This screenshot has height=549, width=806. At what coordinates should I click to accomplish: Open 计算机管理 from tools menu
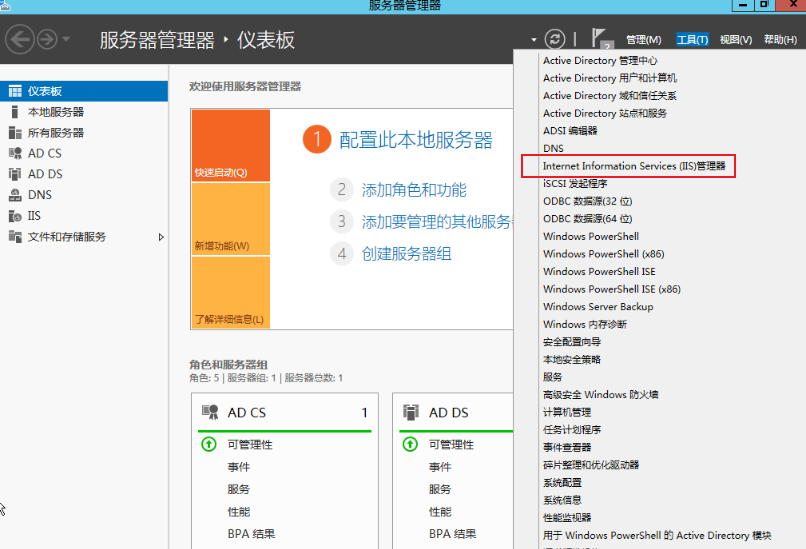coord(567,412)
